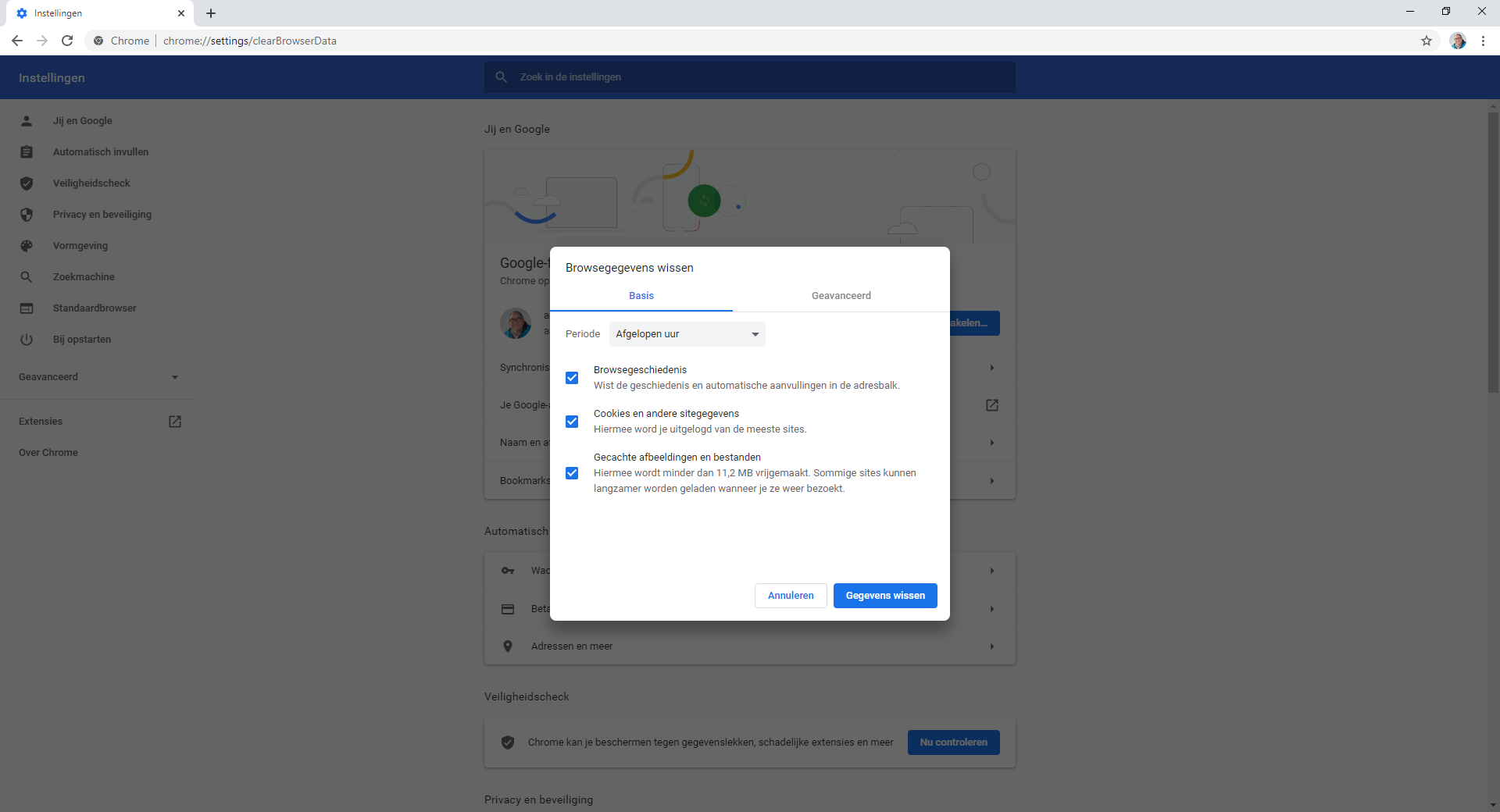Click the Gegevens wissen button
Viewport: 1500px width, 812px height.
point(884,595)
